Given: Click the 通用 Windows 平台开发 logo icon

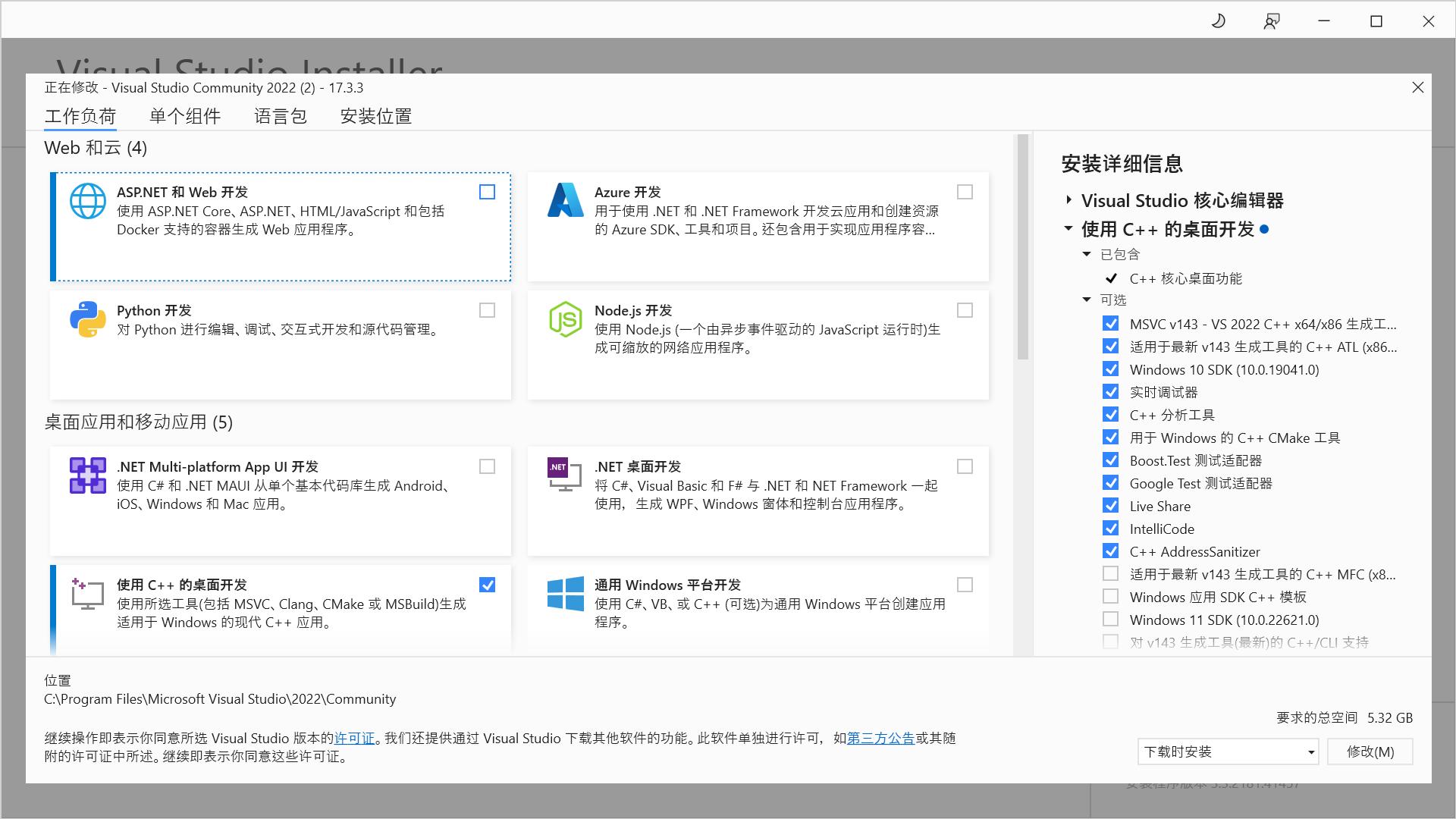Looking at the screenshot, I should coord(564,594).
